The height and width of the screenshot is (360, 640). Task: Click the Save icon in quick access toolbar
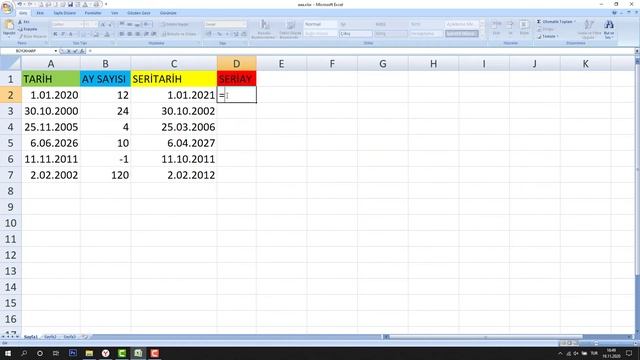pos(70,4)
